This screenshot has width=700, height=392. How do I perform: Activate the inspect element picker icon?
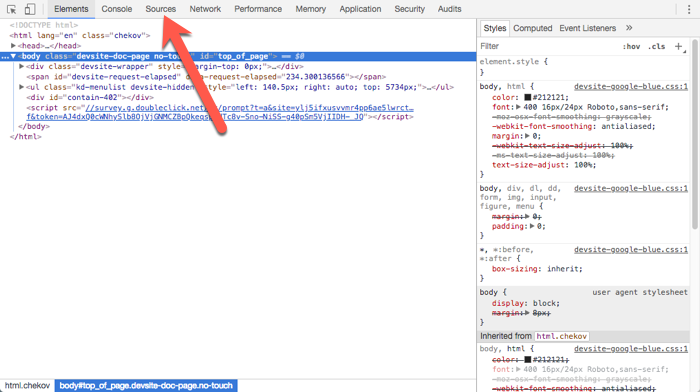point(12,9)
